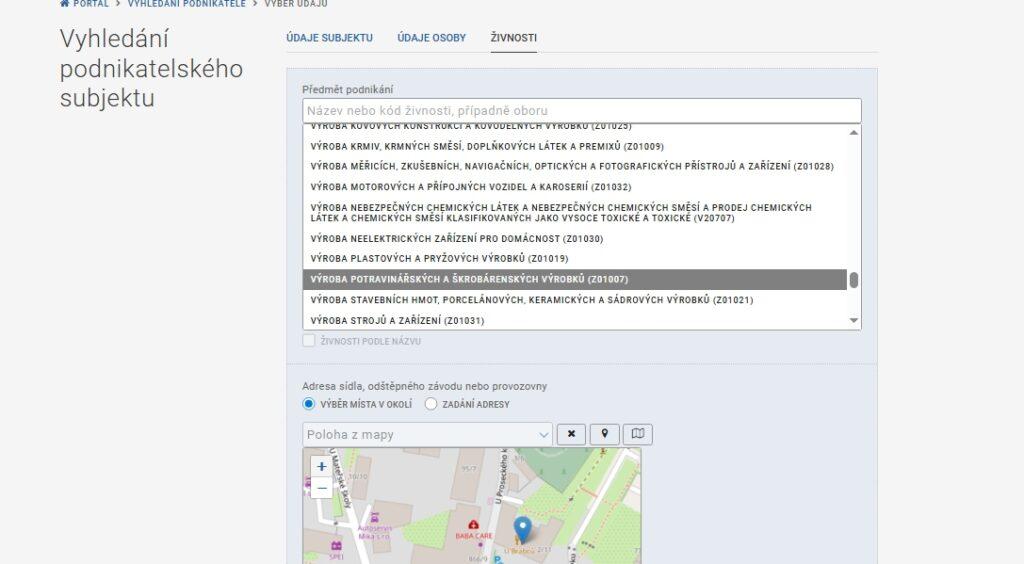1024x564 pixels.
Task: Click the list scrollbar thumb
Action: (854, 280)
